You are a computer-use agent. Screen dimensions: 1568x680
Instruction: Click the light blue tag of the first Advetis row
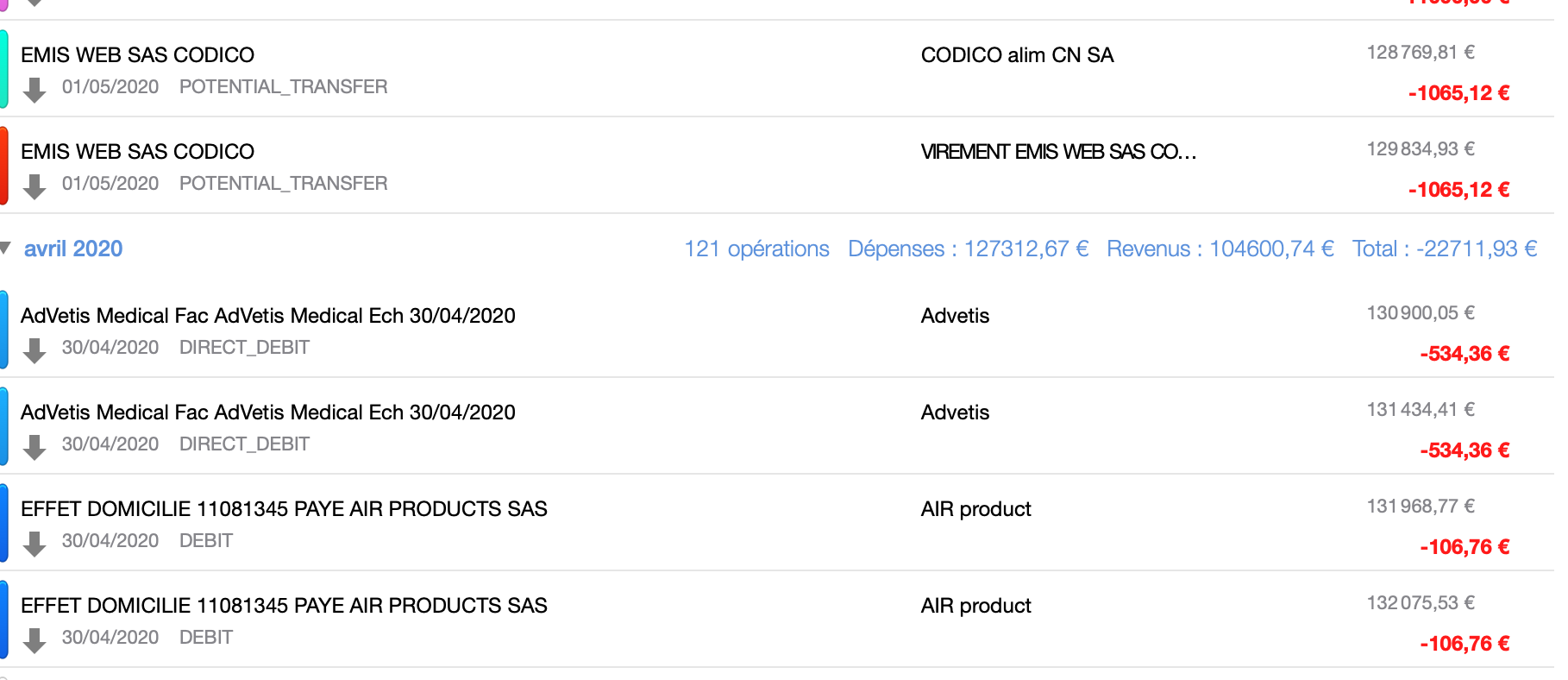(4, 330)
